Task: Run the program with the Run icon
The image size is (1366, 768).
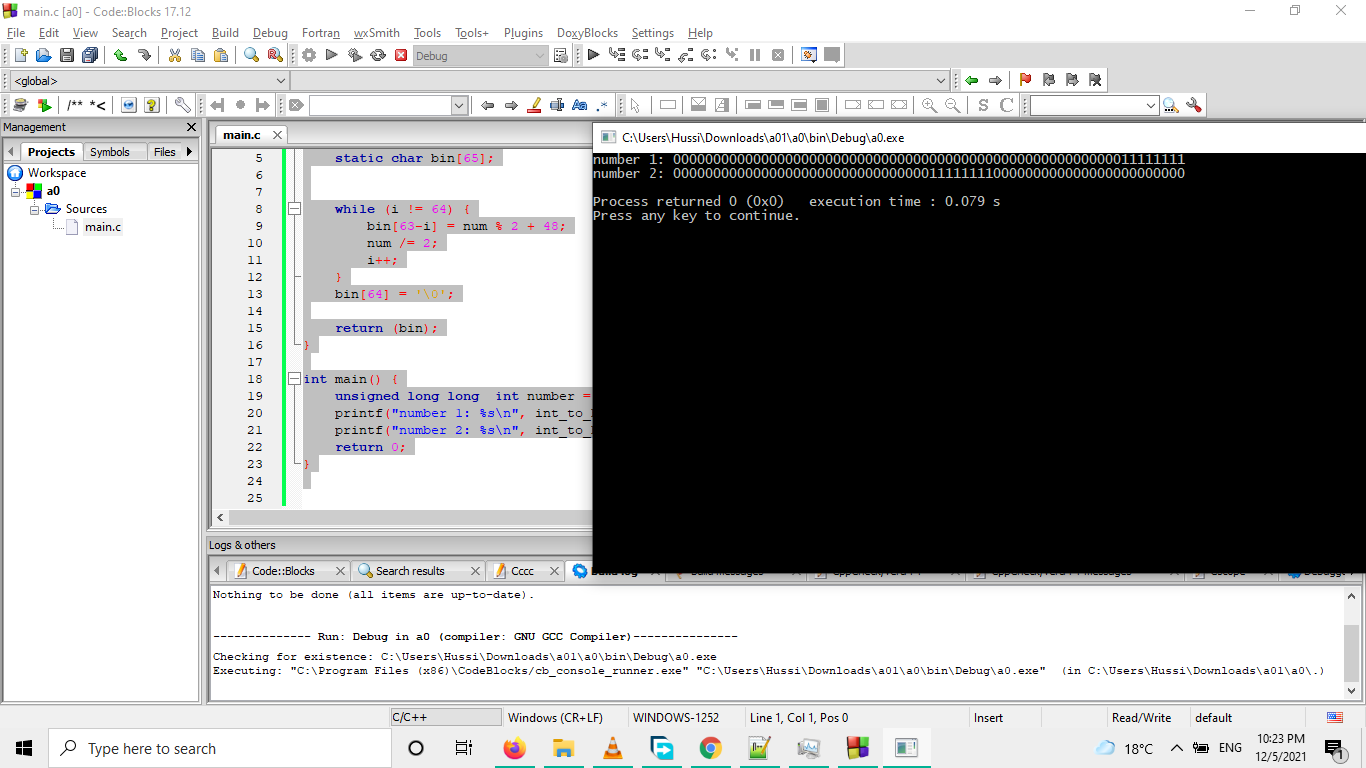Action: point(332,55)
